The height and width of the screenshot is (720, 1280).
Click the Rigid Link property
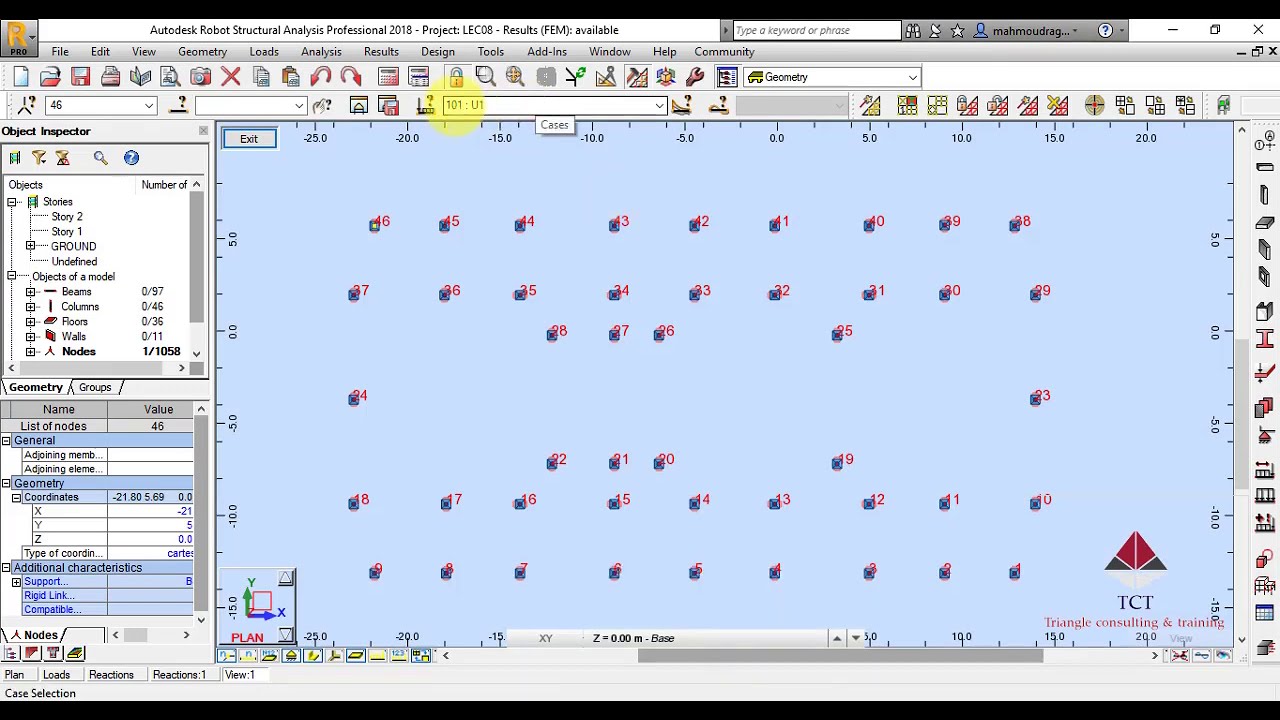pyautogui.click(x=49, y=596)
